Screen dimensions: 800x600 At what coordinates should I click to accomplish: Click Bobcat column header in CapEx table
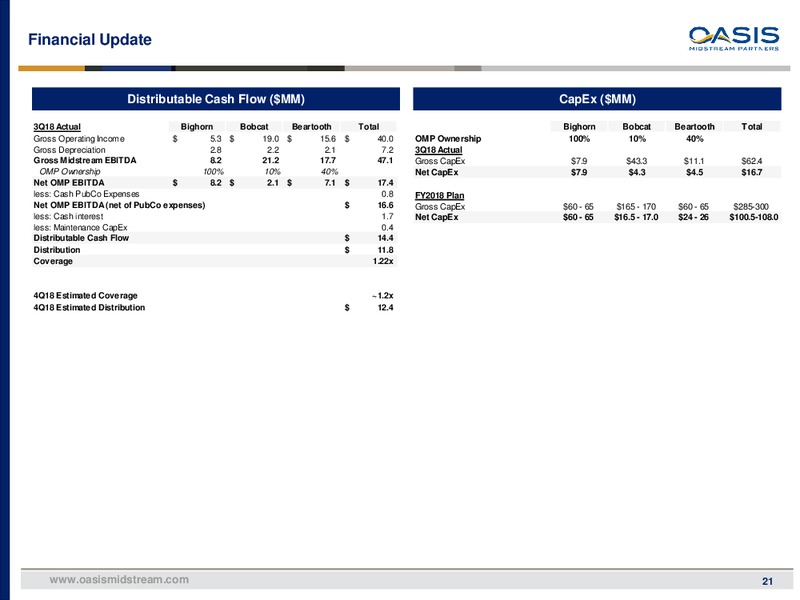(x=636, y=127)
